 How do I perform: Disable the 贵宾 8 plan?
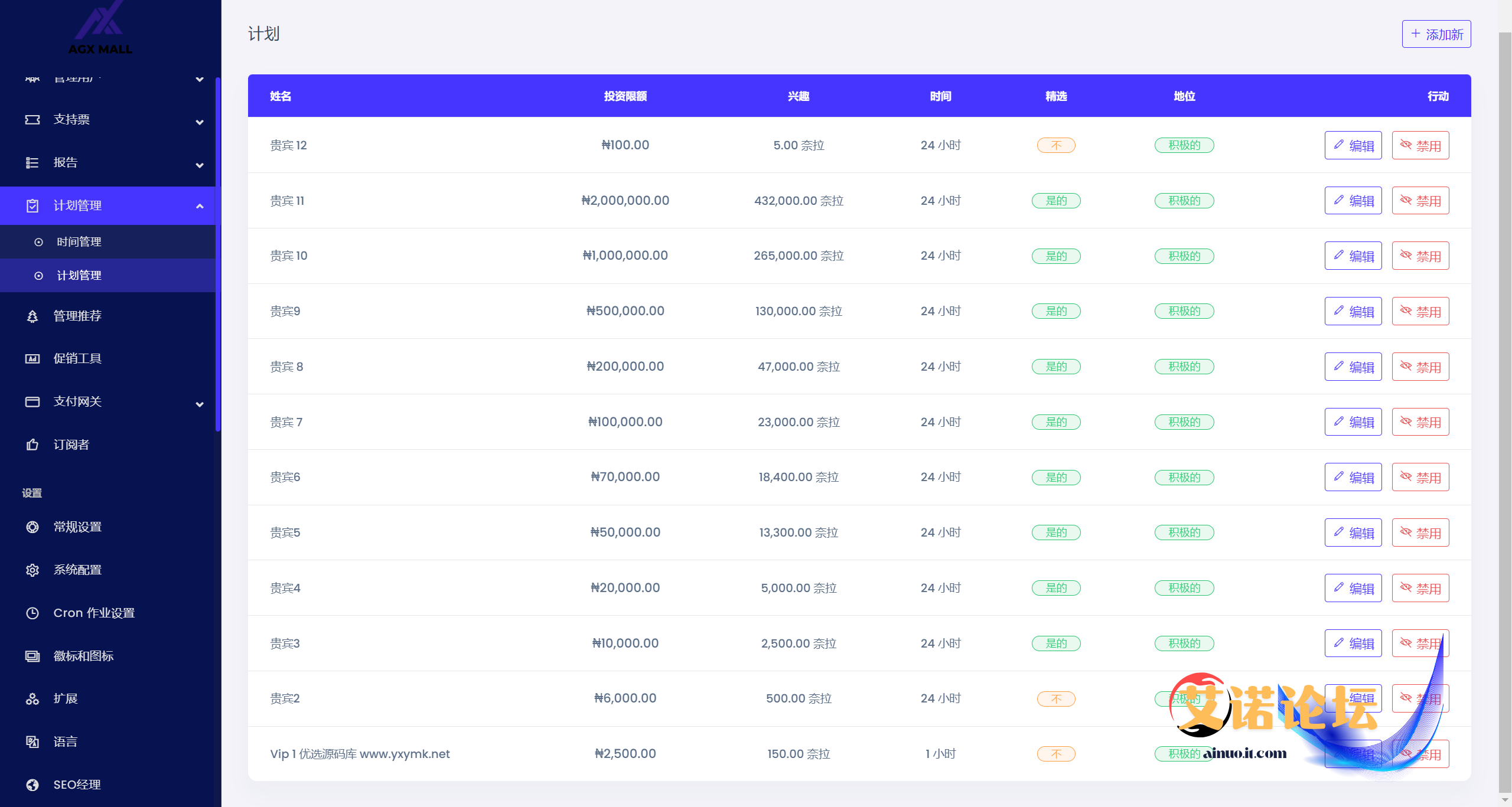point(1420,367)
